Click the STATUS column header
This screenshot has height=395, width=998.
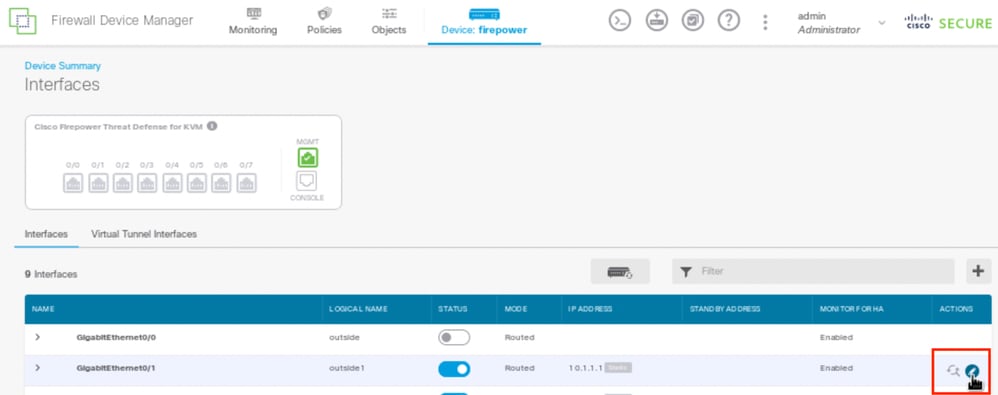tap(453, 309)
